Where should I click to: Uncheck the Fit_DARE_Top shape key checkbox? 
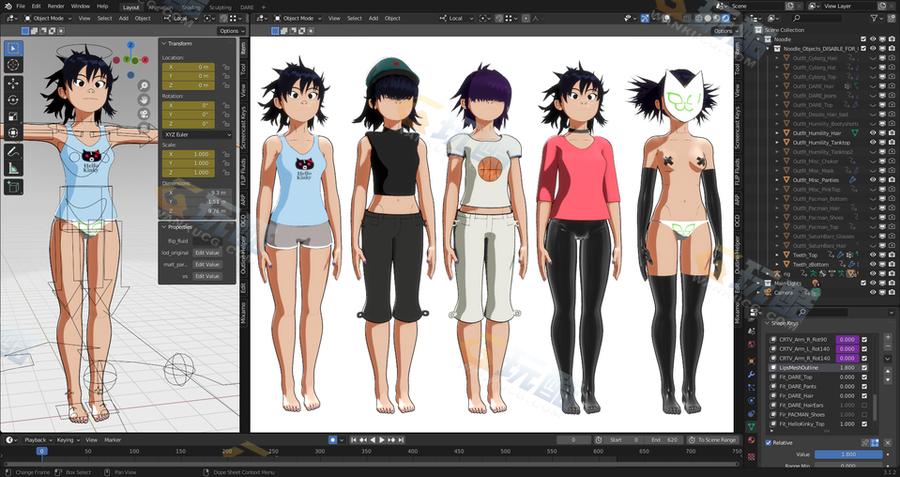864,377
